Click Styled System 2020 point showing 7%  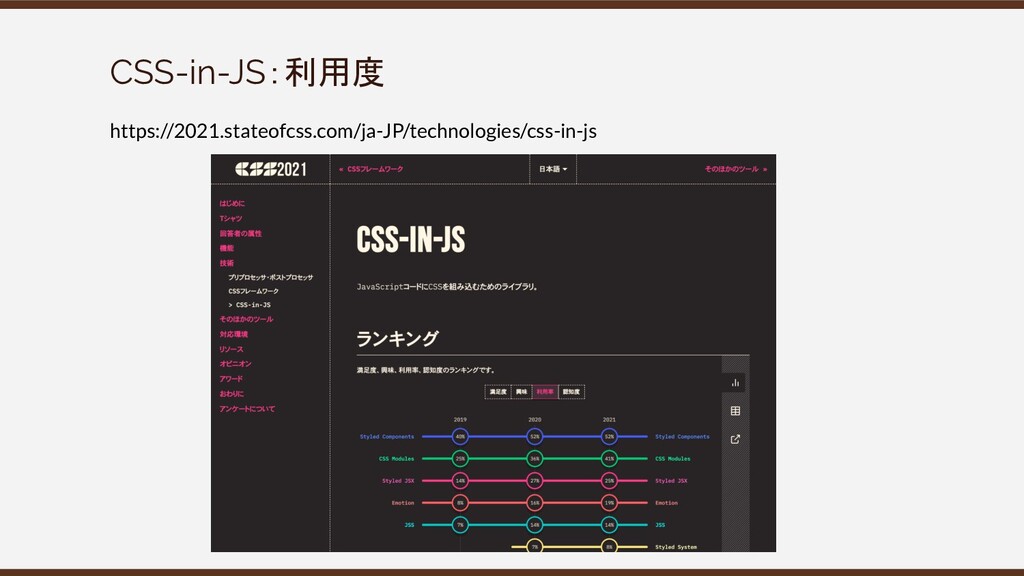pyautogui.click(x=535, y=546)
